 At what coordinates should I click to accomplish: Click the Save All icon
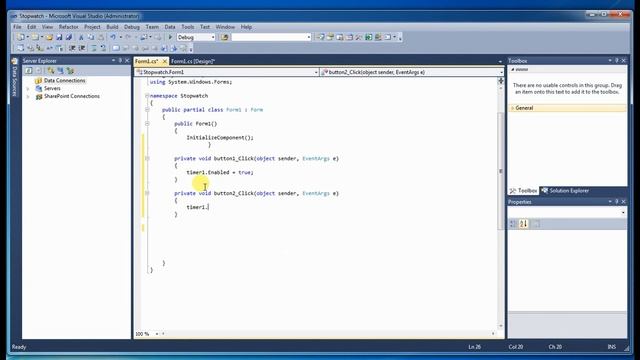pyautogui.click(x=69, y=37)
